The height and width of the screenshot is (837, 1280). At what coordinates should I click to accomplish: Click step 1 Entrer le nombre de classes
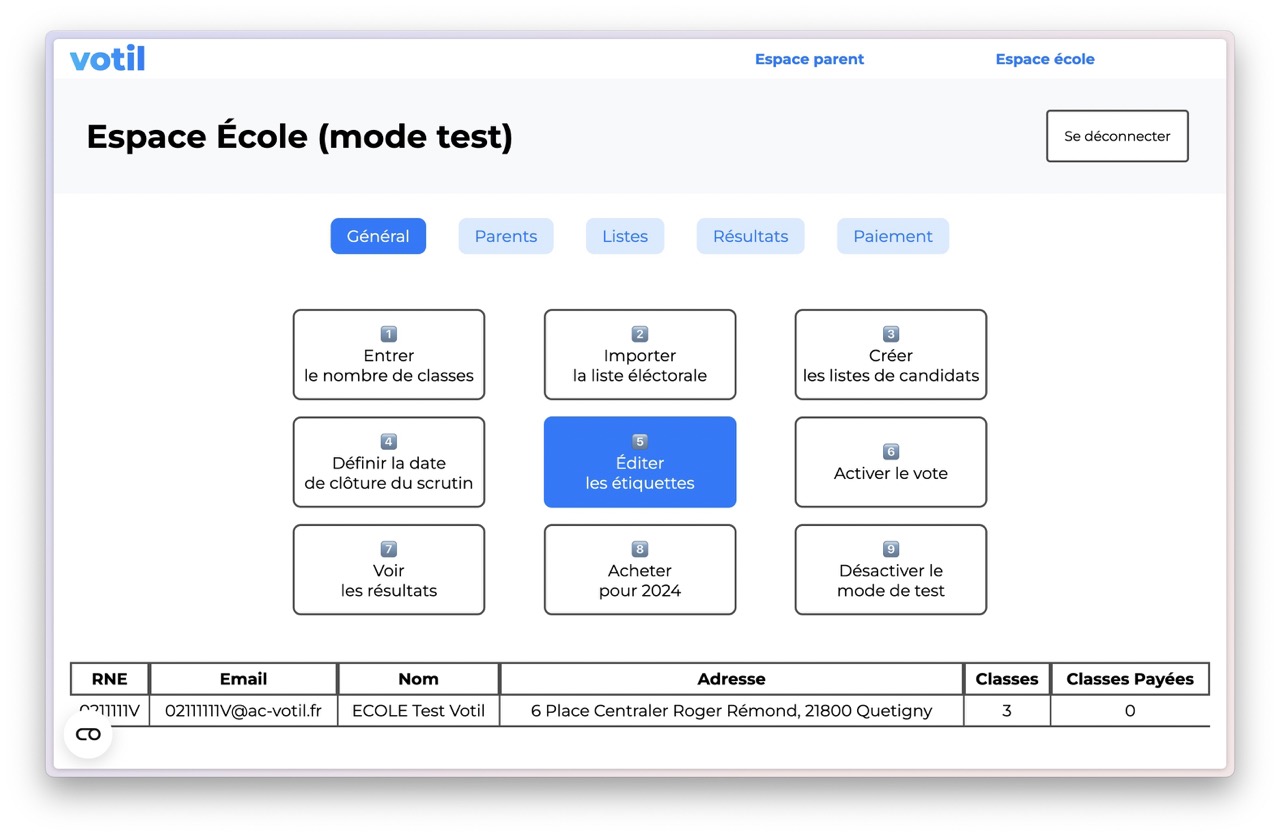pyautogui.click(x=388, y=355)
